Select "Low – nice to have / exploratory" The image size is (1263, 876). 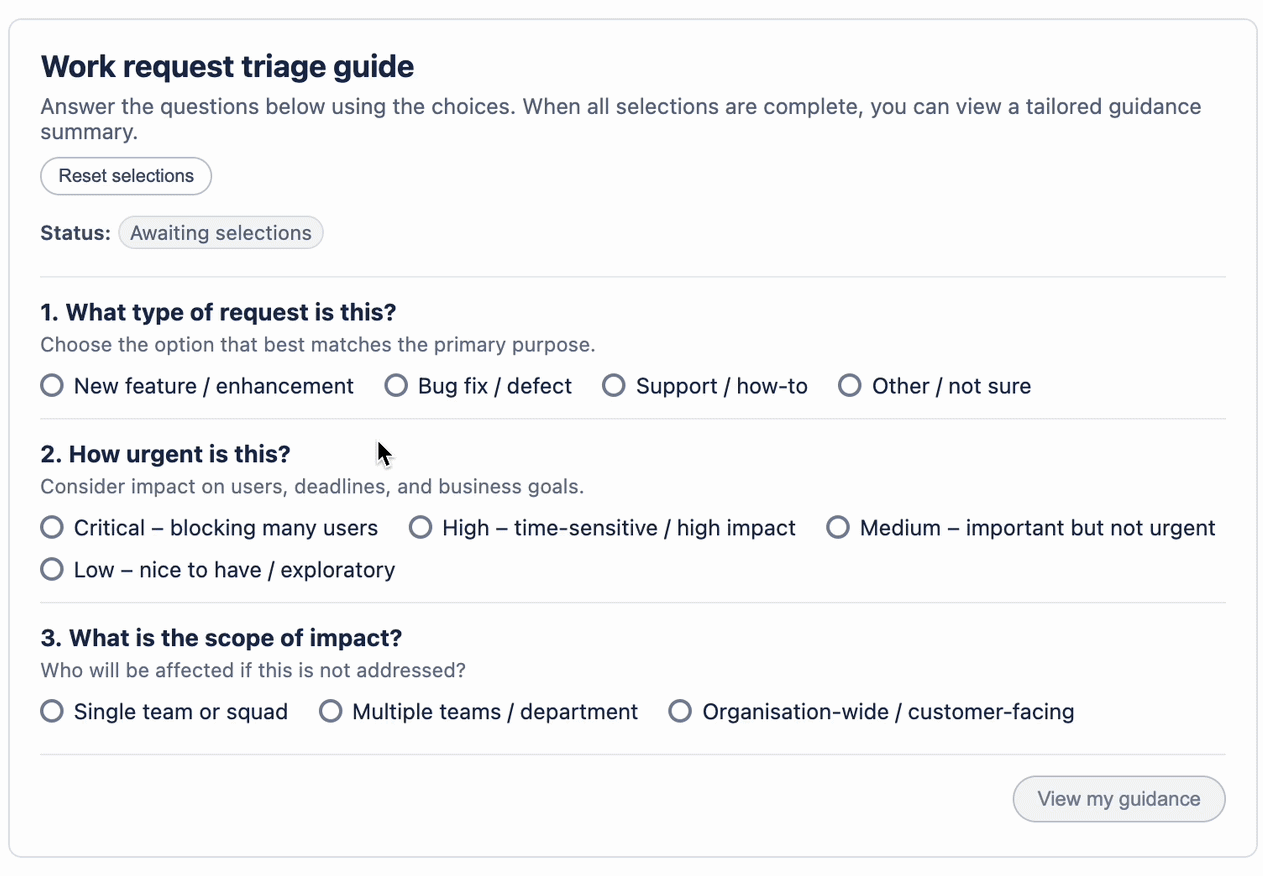(x=51, y=569)
